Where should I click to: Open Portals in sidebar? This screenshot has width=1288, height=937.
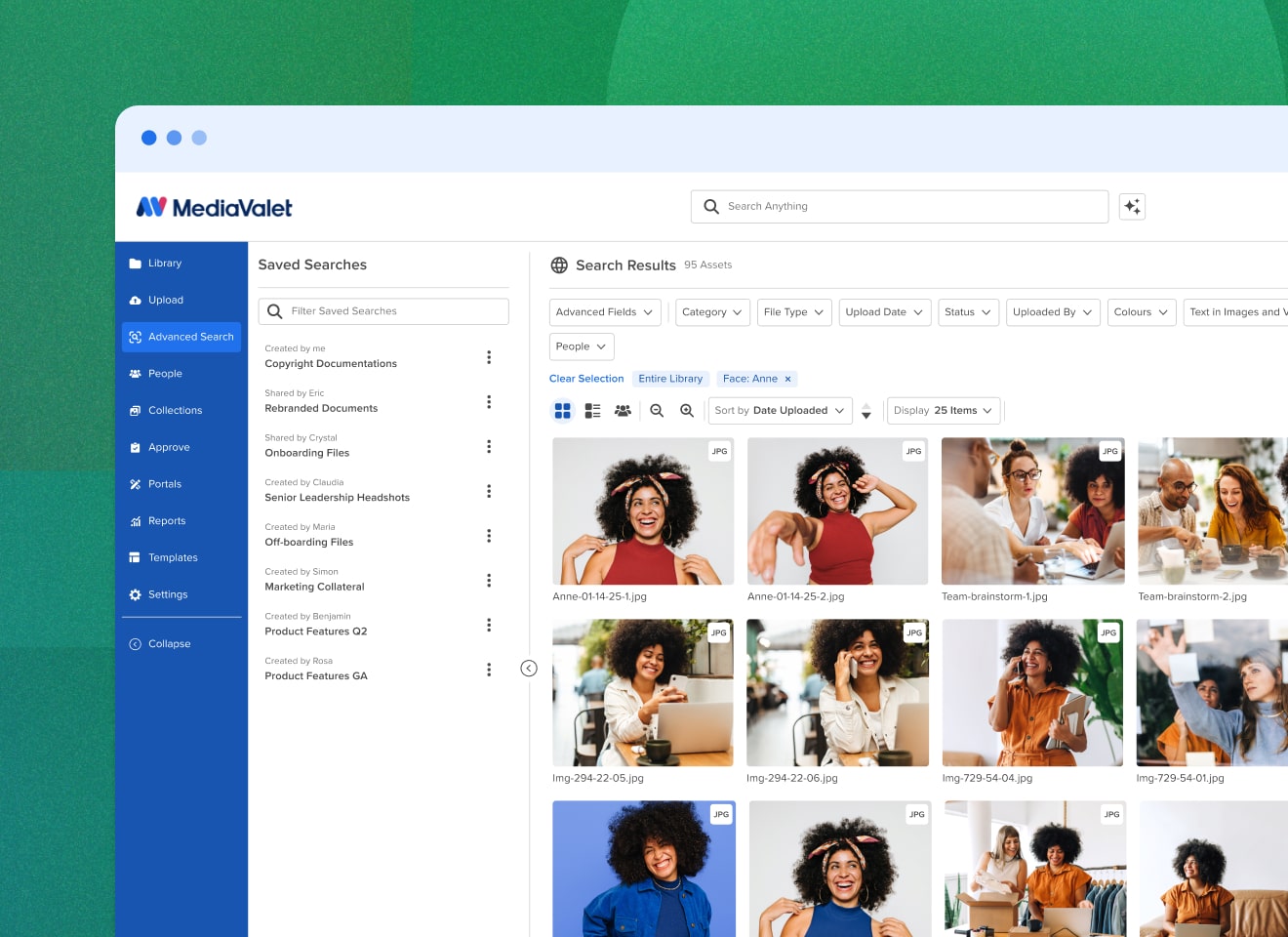(181, 484)
